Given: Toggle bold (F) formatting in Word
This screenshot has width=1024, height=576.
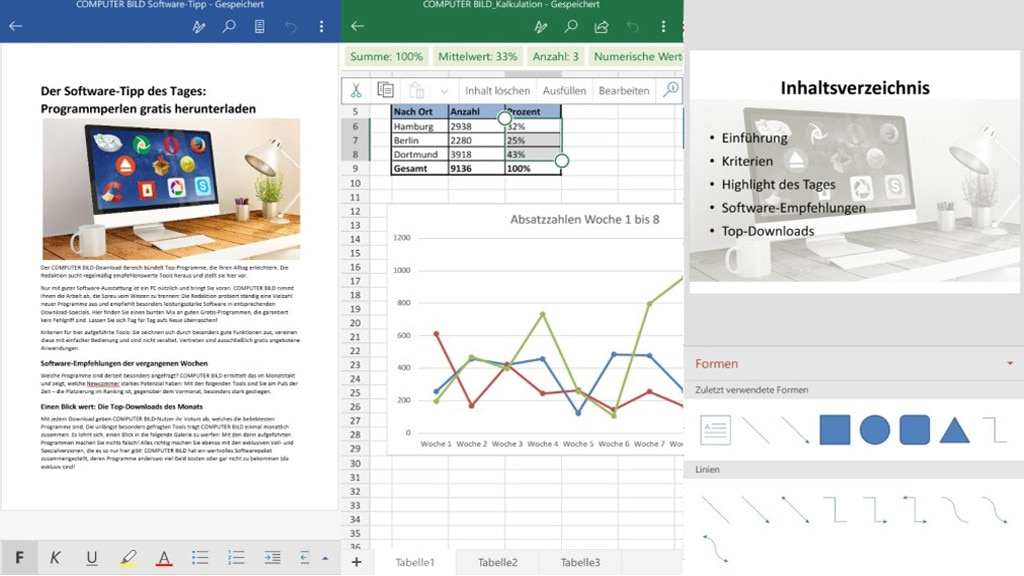Looking at the screenshot, I should (20, 558).
